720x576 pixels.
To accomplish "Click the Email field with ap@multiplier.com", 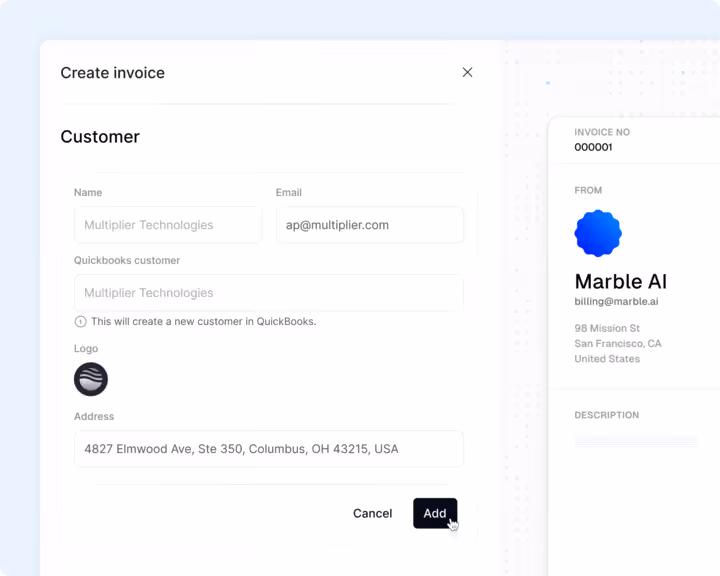I will coord(370,225).
